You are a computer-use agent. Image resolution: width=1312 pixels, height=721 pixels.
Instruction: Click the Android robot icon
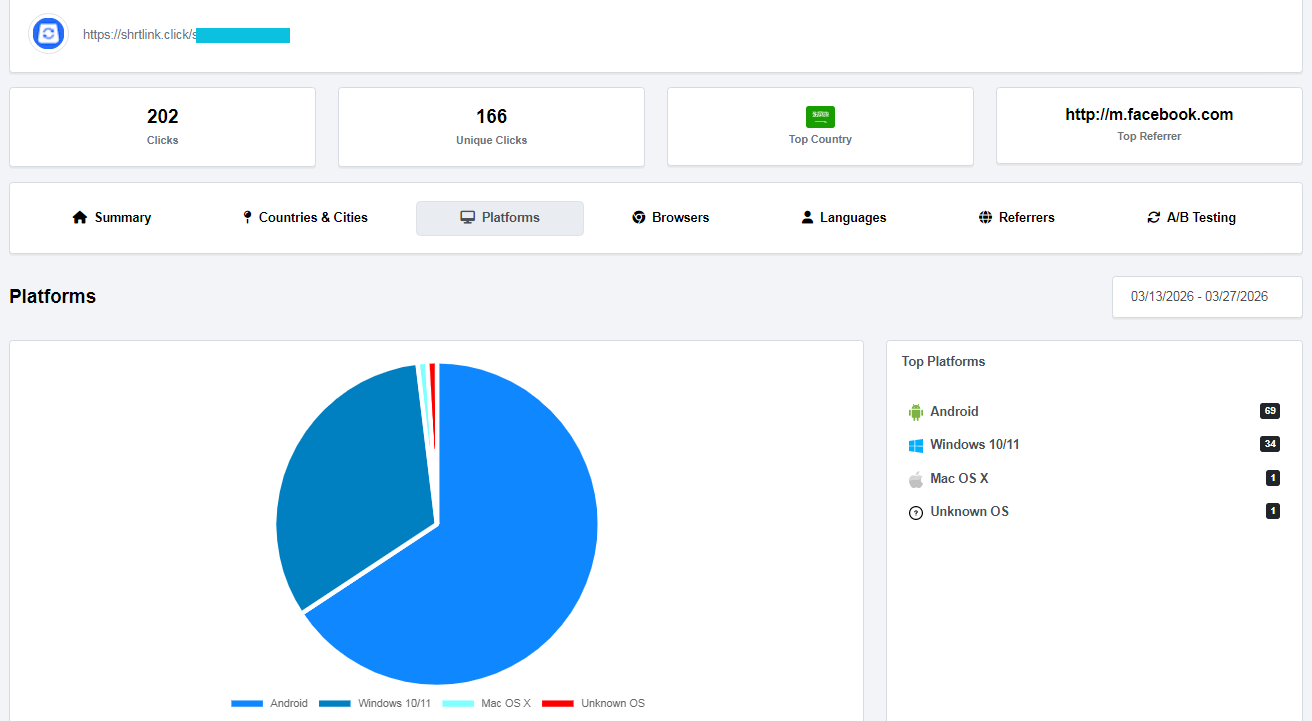(x=915, y=412)
